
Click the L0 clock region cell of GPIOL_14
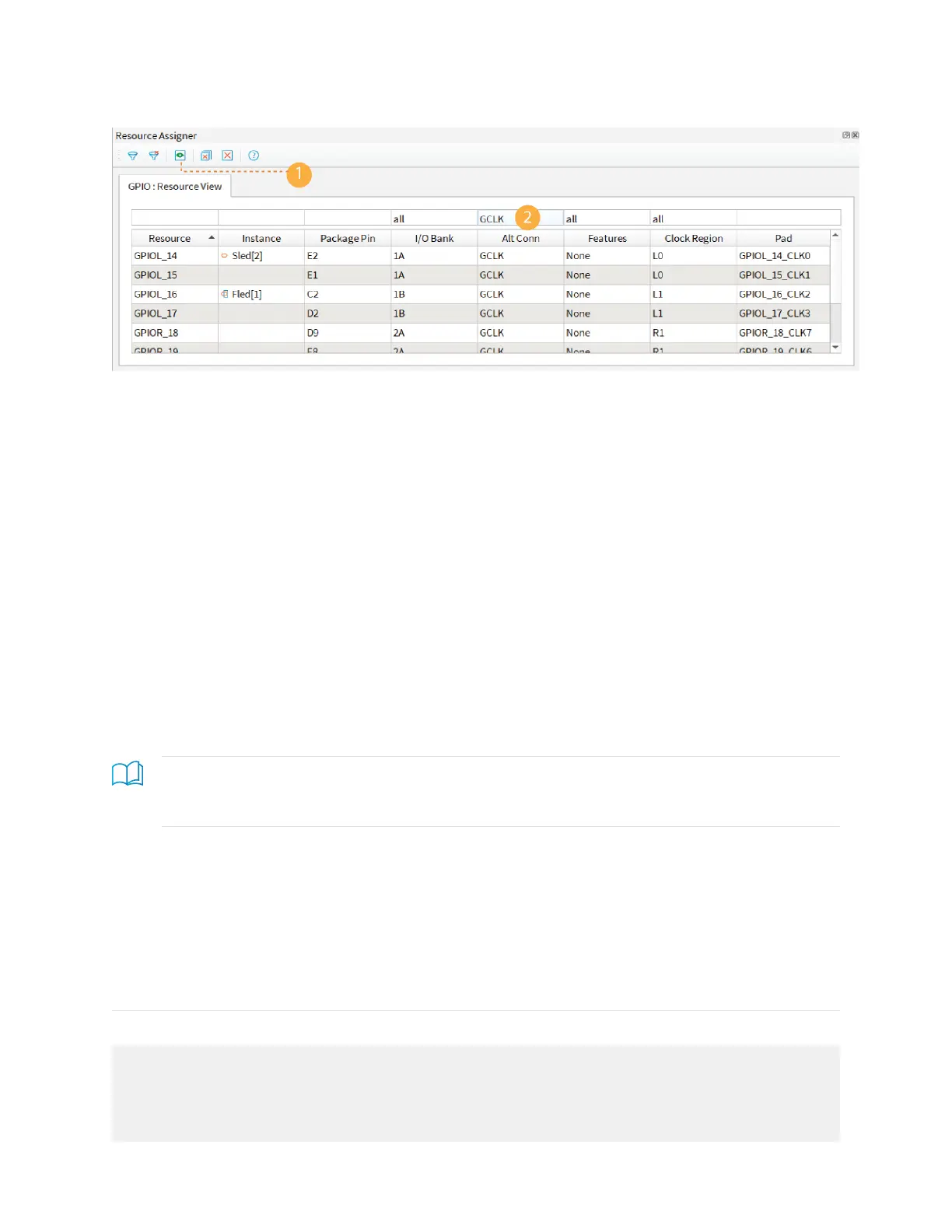(x=693, y=256)
